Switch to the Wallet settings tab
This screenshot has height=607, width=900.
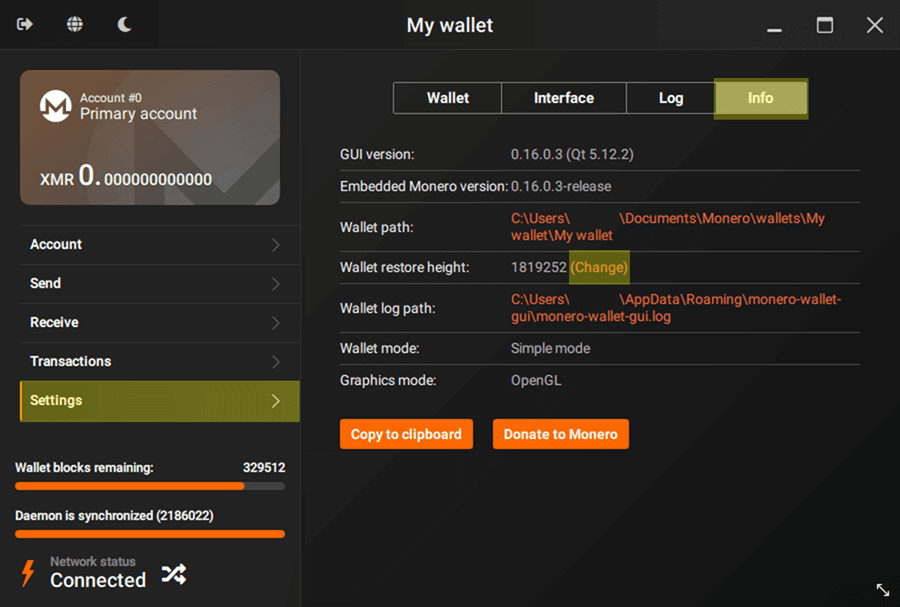tap(447, 98)
